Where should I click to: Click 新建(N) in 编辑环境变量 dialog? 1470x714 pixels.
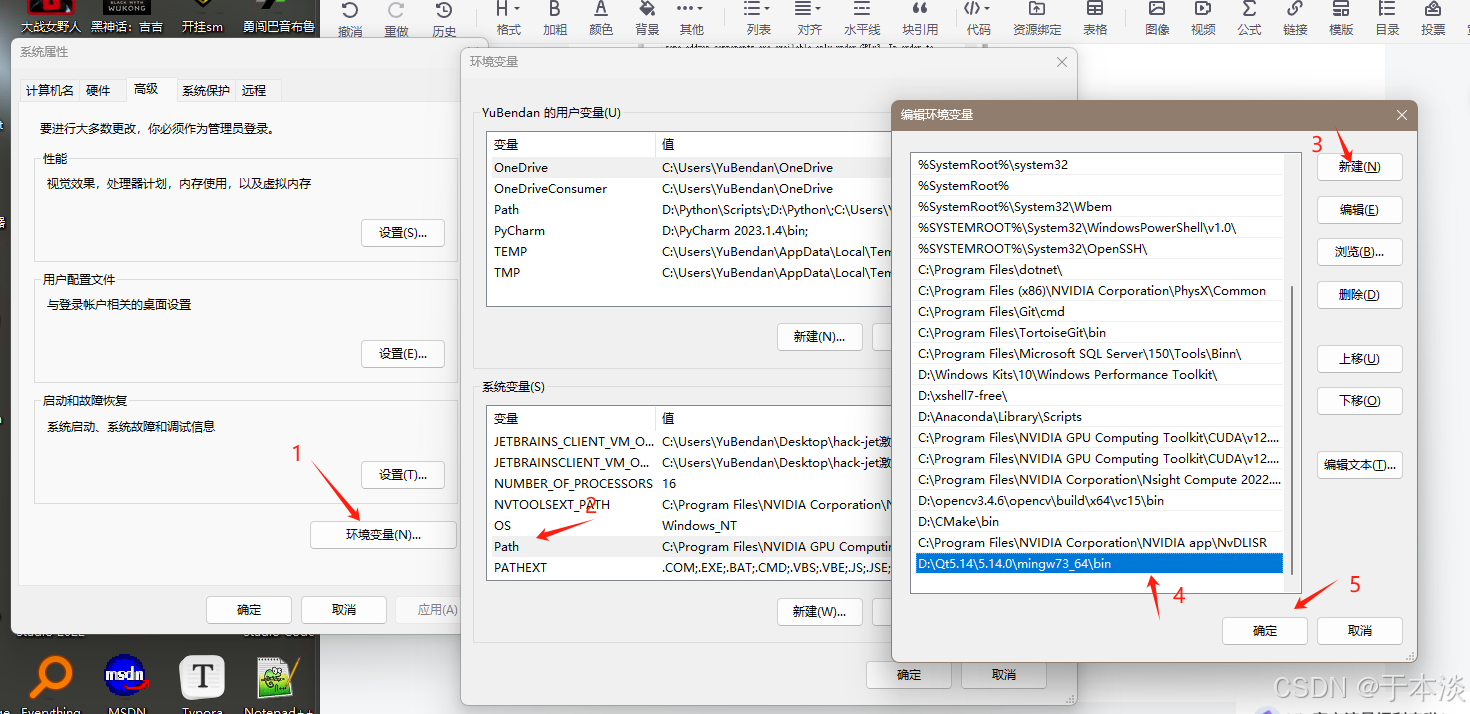[1360, 167]
